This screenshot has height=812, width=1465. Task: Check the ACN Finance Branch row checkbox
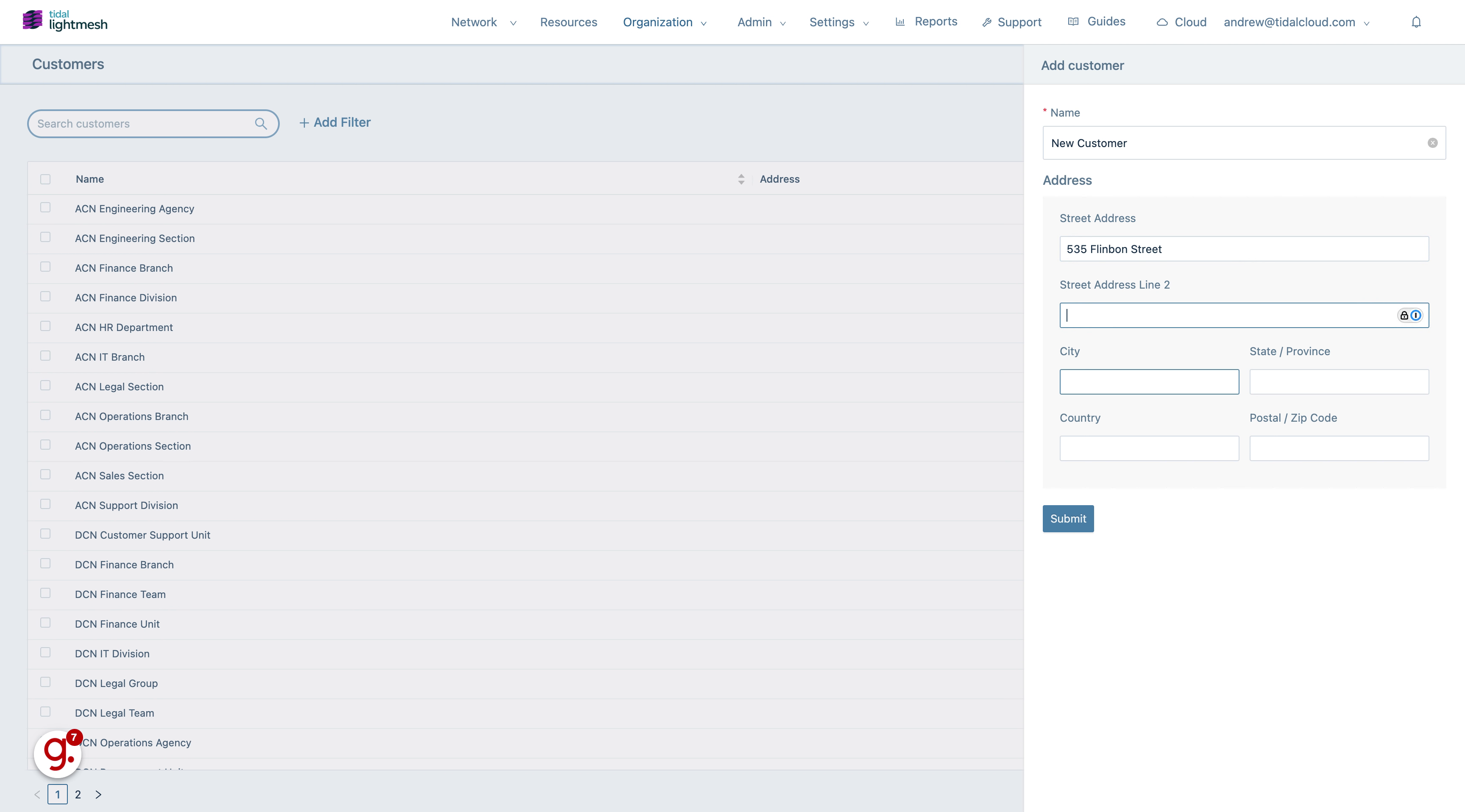(45, 267)
